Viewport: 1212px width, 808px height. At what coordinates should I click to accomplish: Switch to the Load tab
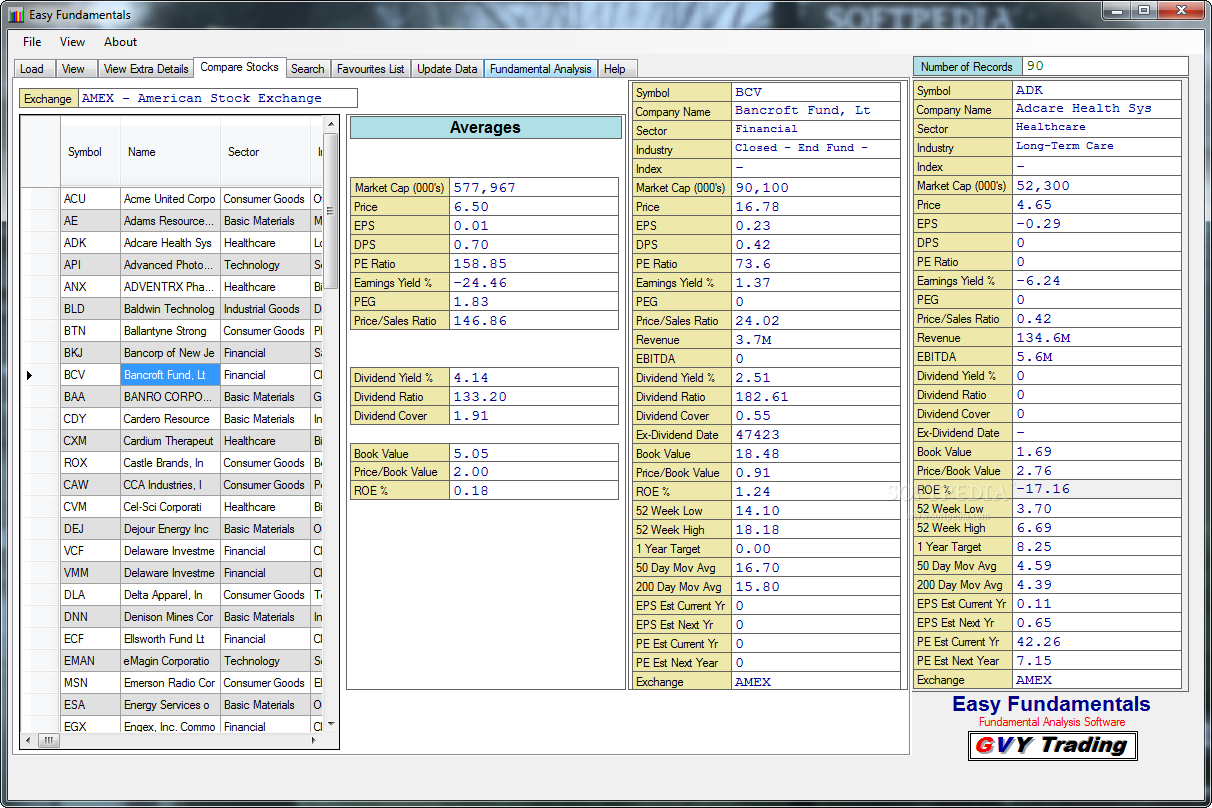(x=32, y=69)
